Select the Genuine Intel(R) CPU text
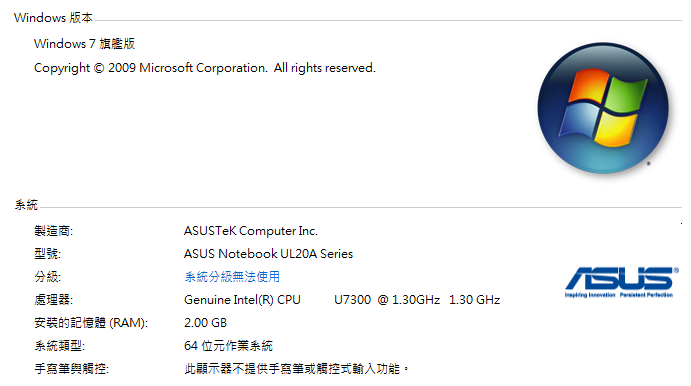 [x=242, y=300]
